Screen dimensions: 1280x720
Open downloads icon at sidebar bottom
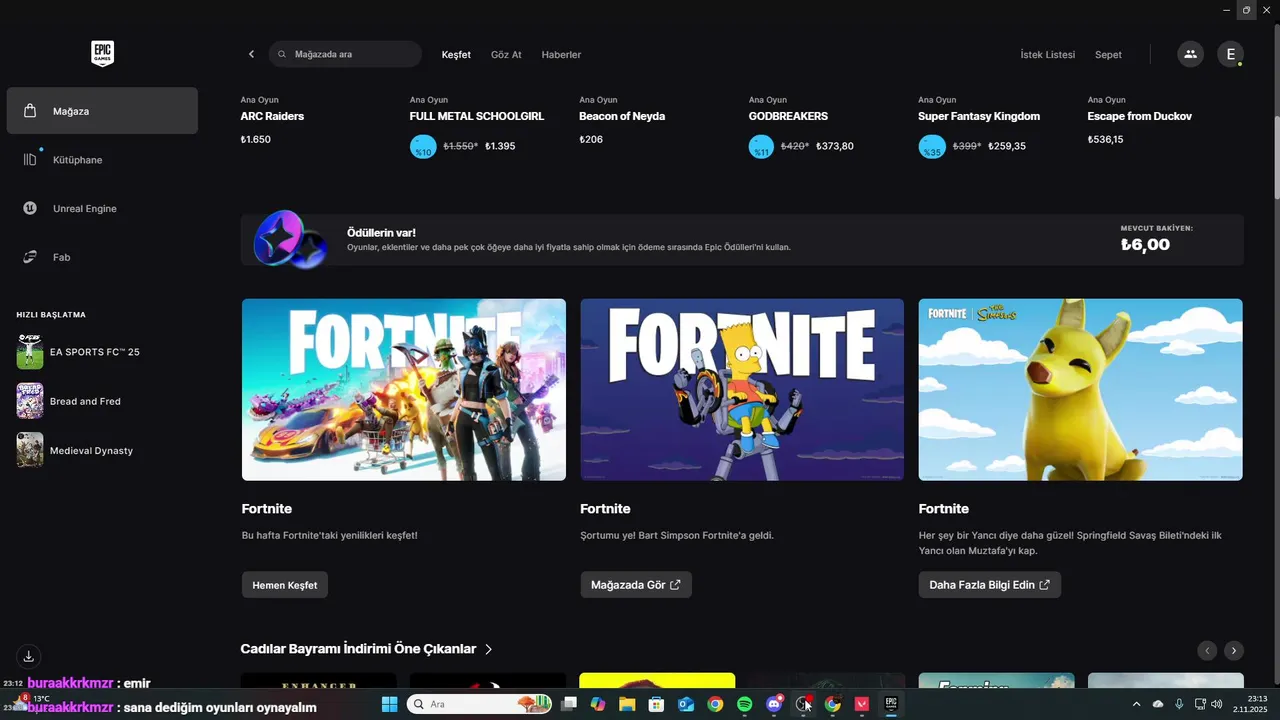tap(29, 657)
